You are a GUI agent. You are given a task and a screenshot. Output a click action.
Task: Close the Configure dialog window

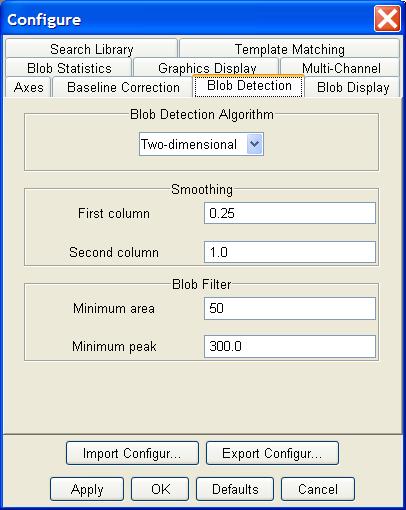pyautogui.click(x=387, y=18)
